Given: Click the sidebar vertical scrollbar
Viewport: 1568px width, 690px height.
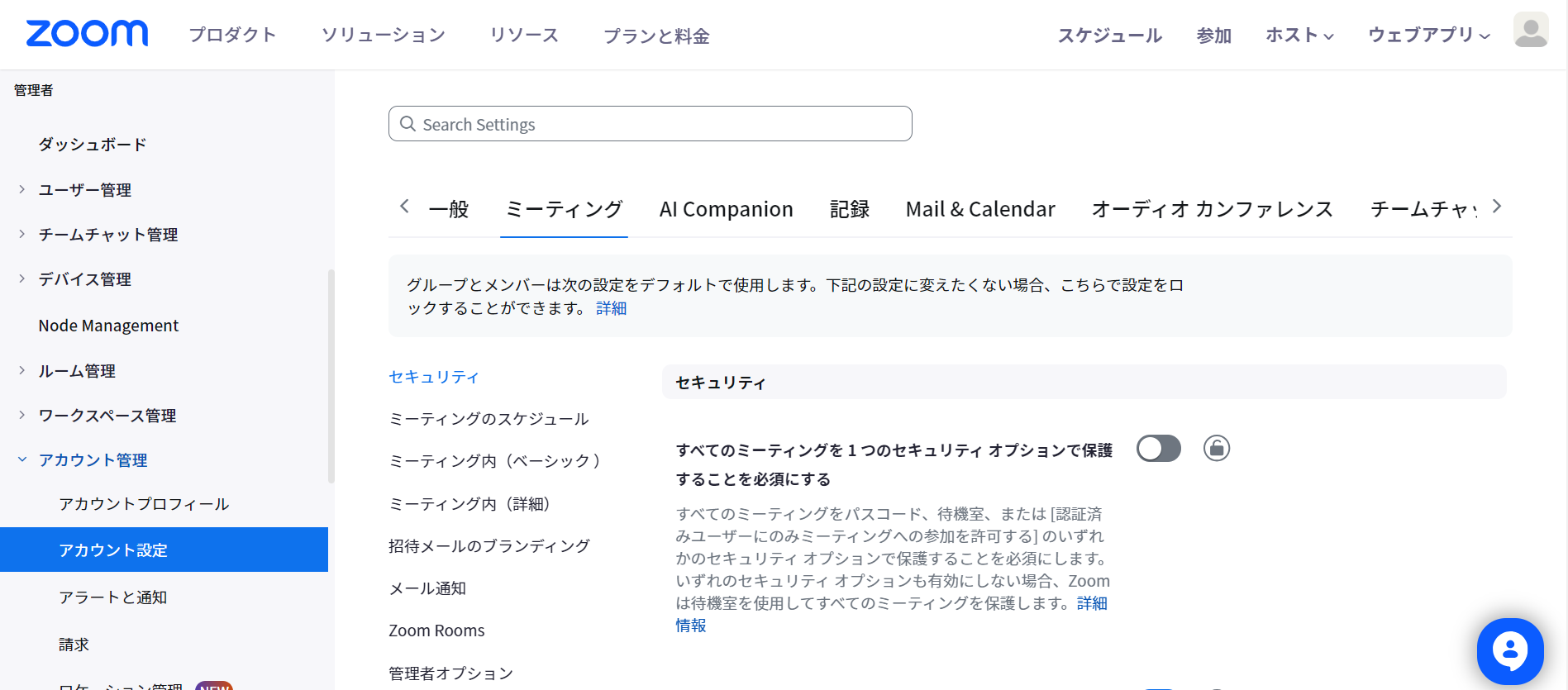Looking at the screenshot, I should coord(331,376).
